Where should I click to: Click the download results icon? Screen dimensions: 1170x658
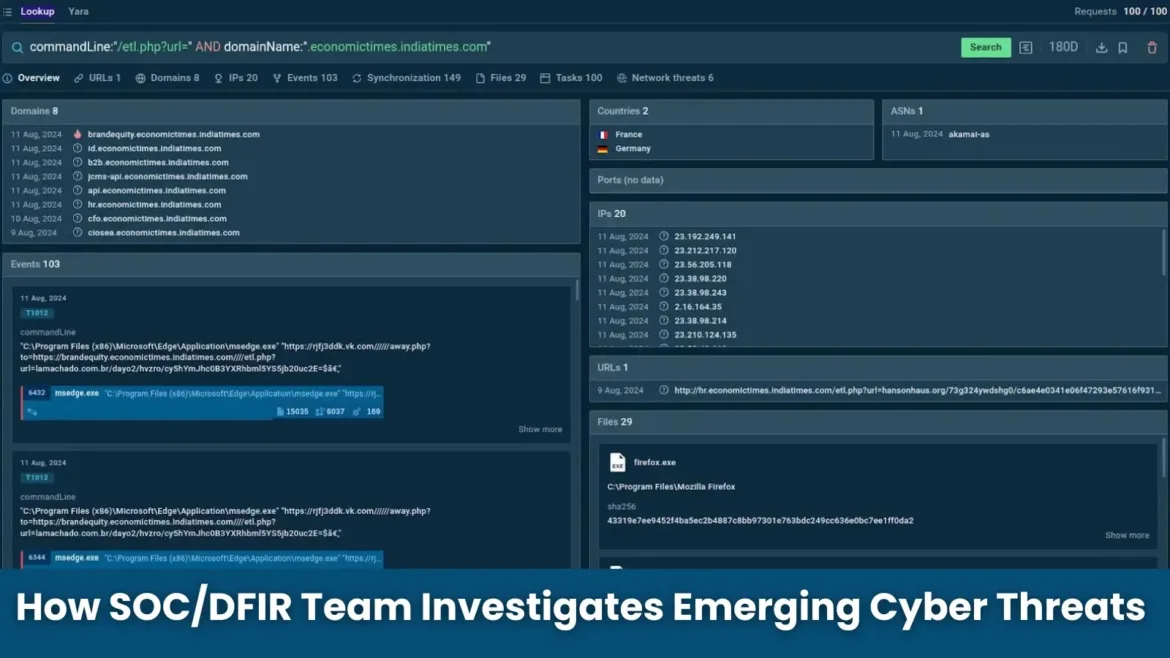point(1101,46)
